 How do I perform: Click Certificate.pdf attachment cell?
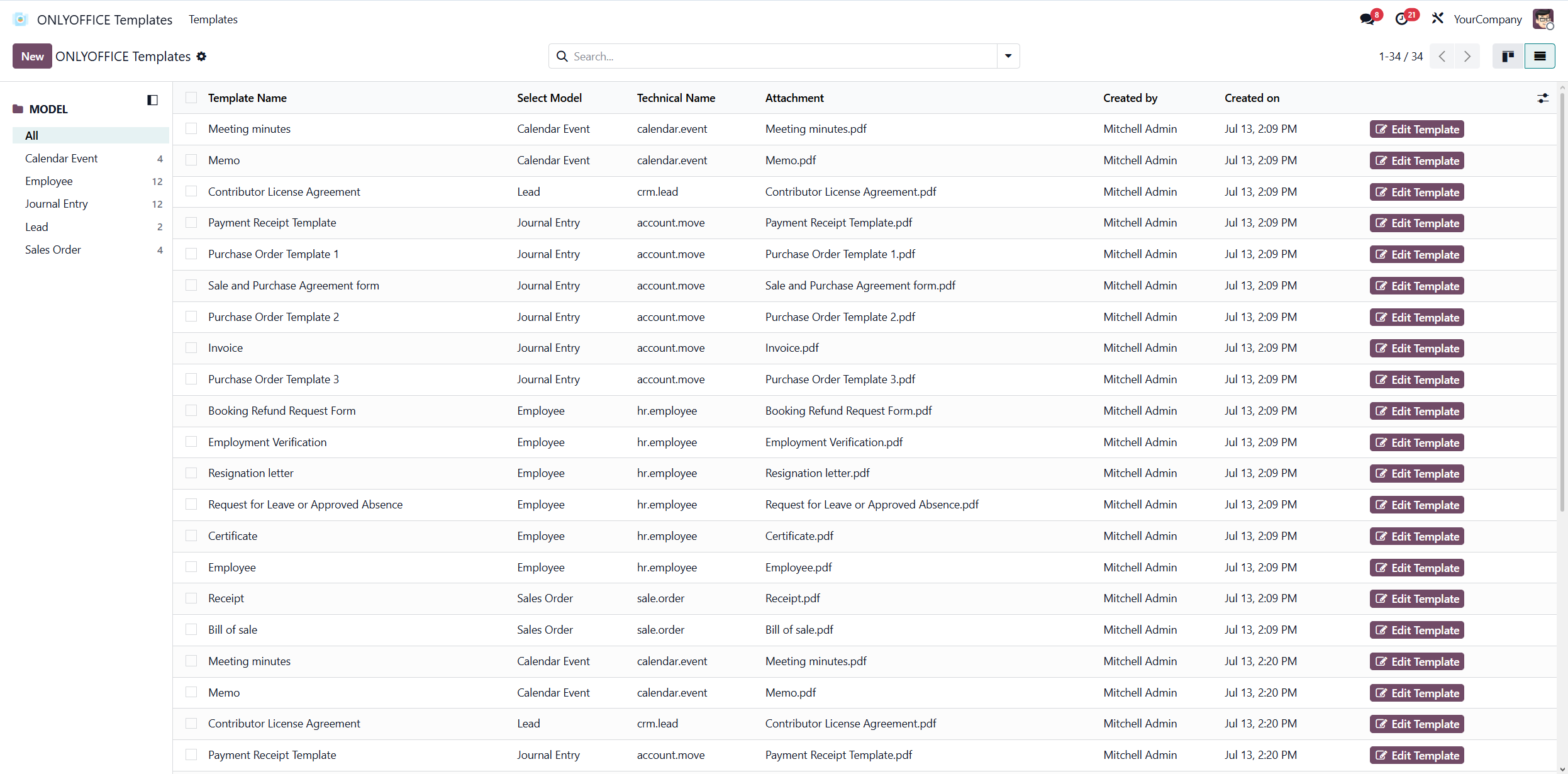(x=799, y=536)
